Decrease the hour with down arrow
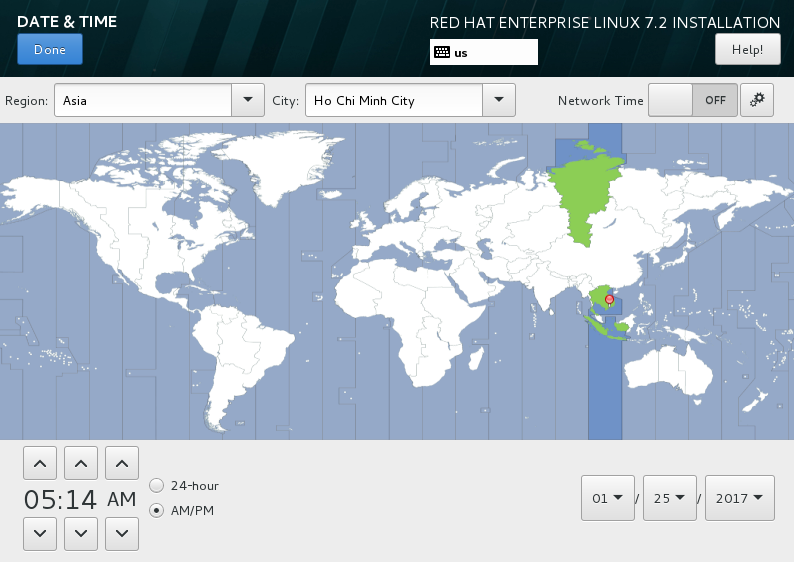Image resolution: width=794 pixels, height=562 pixels. click(40, 533)
